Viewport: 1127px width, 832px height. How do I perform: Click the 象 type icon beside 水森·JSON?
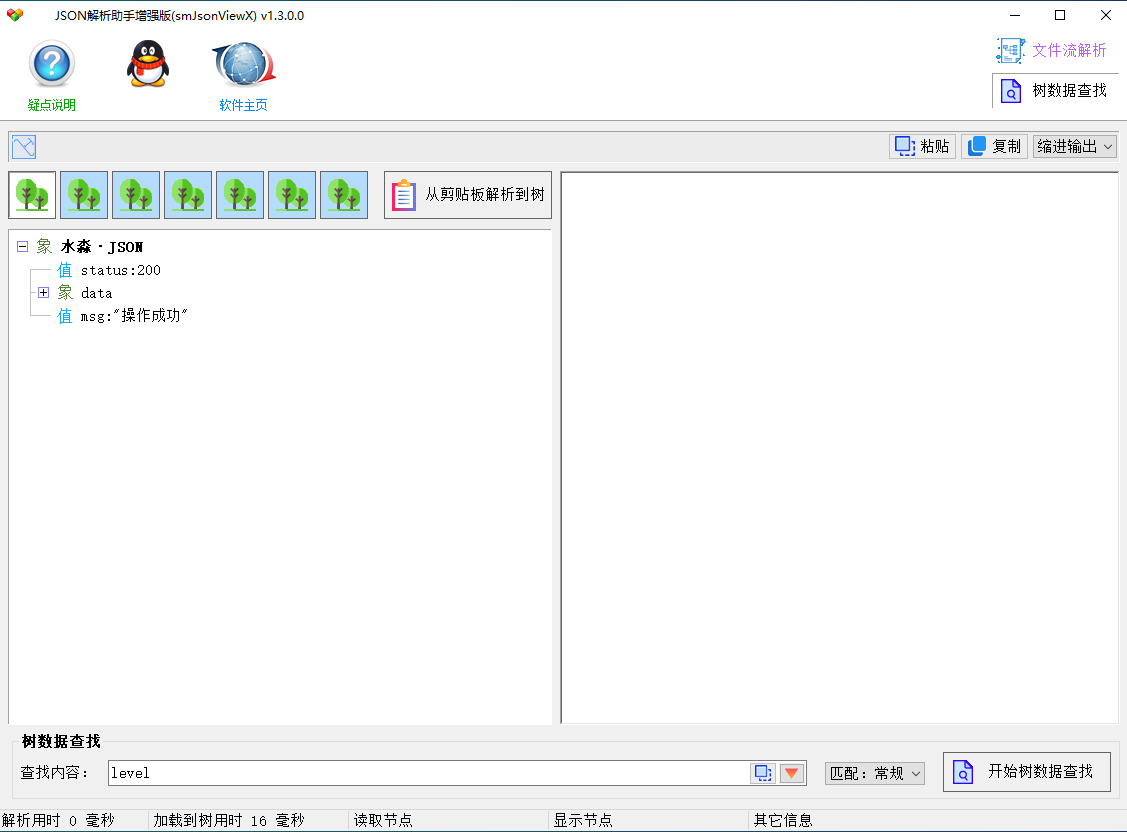45,247
